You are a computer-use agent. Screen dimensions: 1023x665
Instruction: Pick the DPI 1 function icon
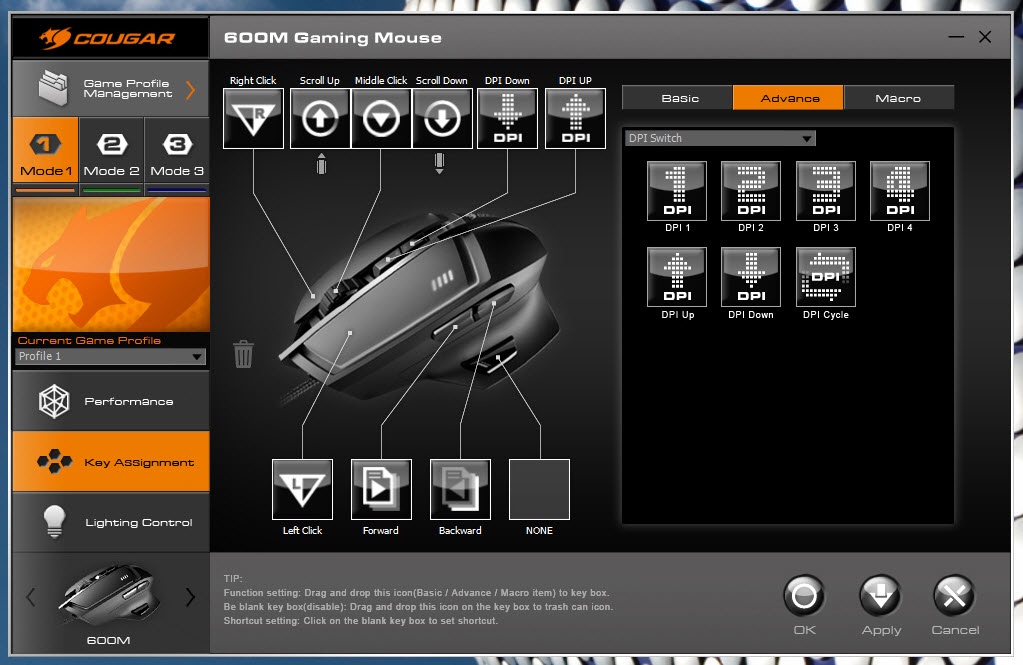677,191
